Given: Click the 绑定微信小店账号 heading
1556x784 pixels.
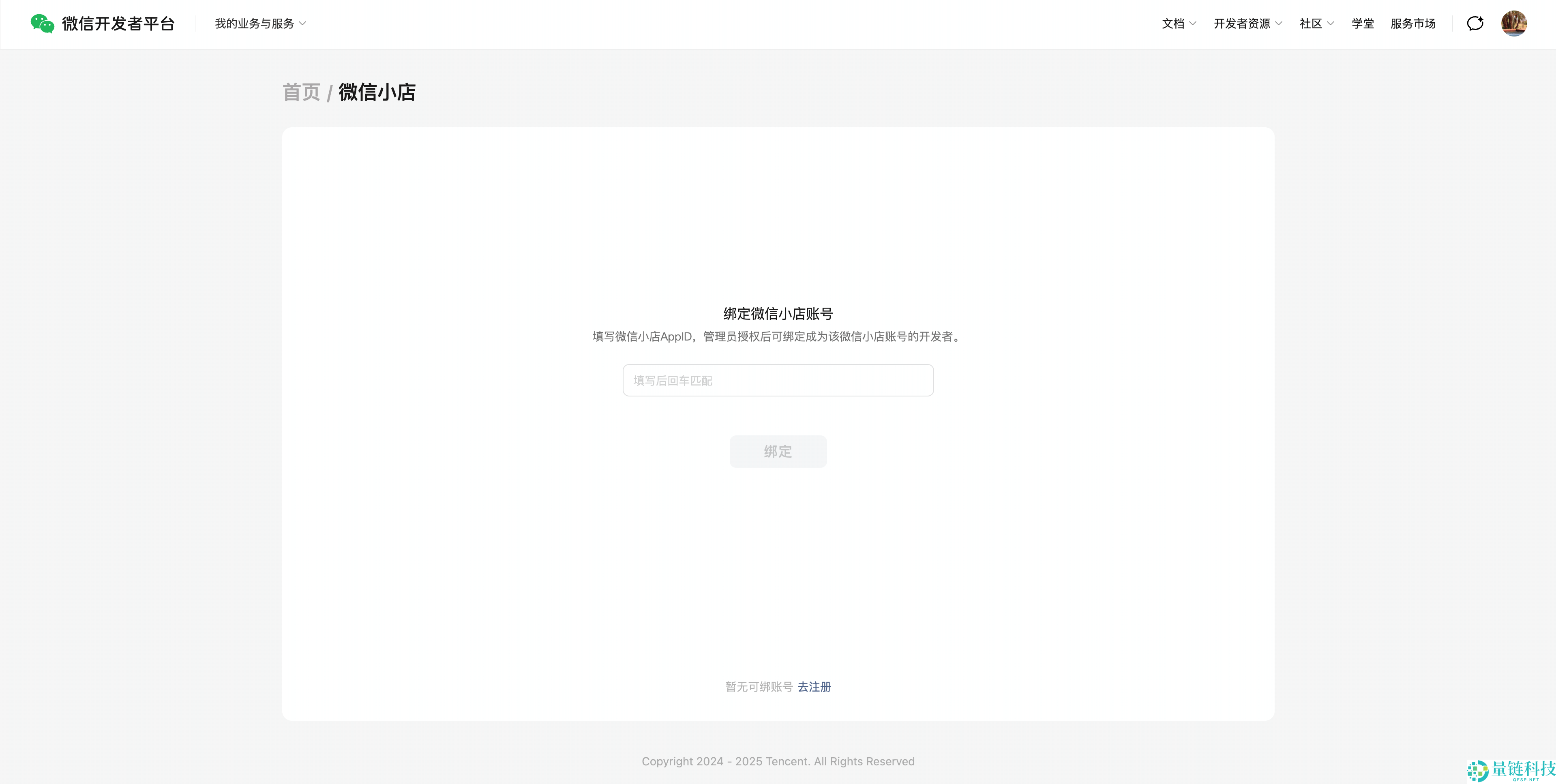Looking at the screenshot, I should click(x=778, y=313).
